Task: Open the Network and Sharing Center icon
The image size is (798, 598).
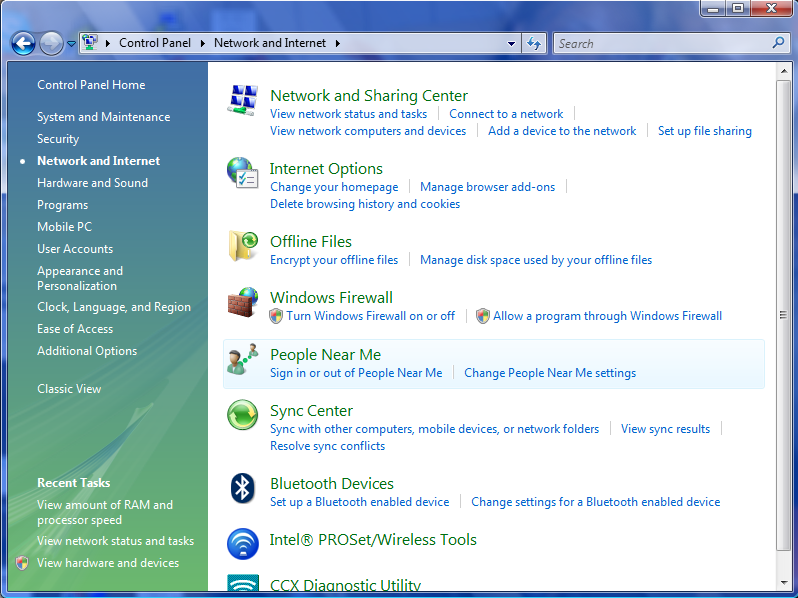Action: [x=243, y=100]
